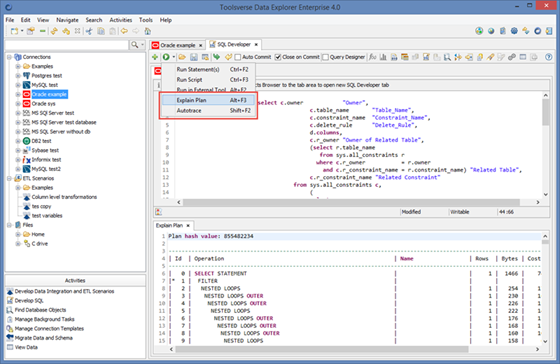The height and width of the screenshot is (364, 560).
Task: Click the lightning bolt icon at top right
Action: 526,31
